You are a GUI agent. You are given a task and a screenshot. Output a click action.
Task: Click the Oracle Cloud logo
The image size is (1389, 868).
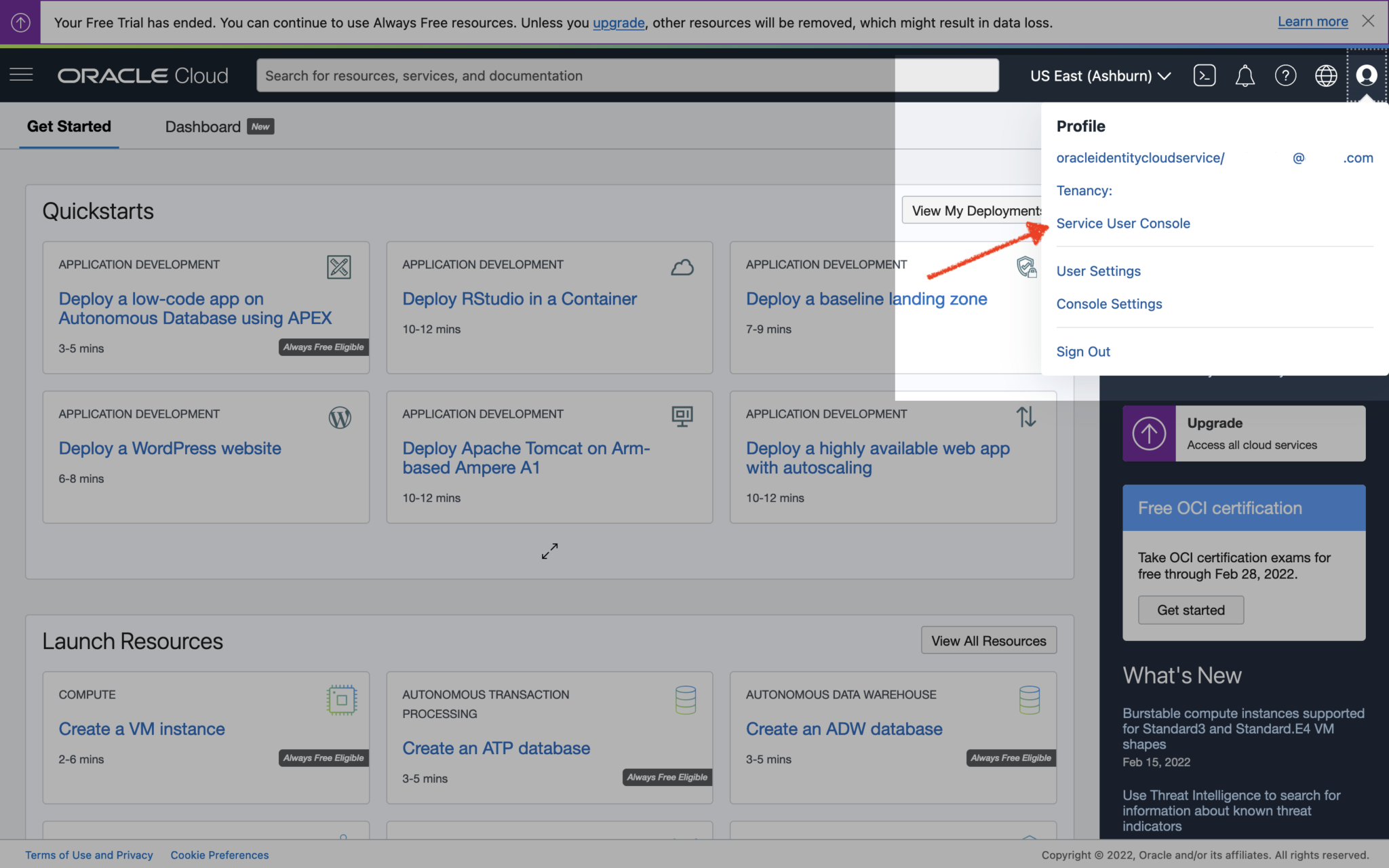coord(142,75)
